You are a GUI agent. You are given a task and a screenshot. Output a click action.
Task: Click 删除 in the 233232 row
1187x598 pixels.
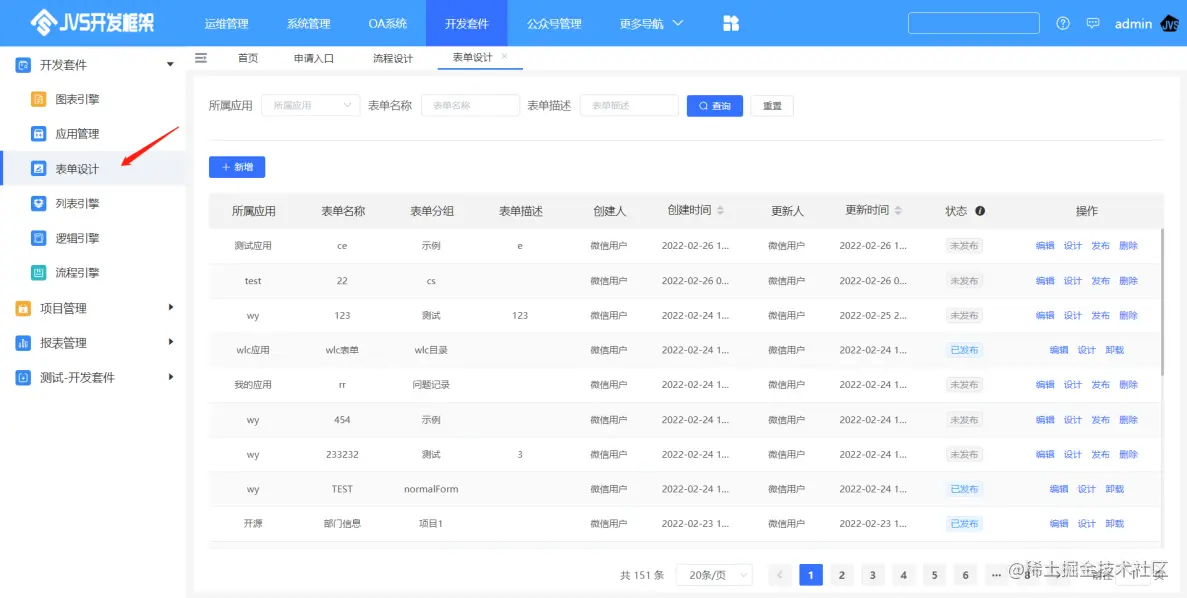coord(1128,454)
